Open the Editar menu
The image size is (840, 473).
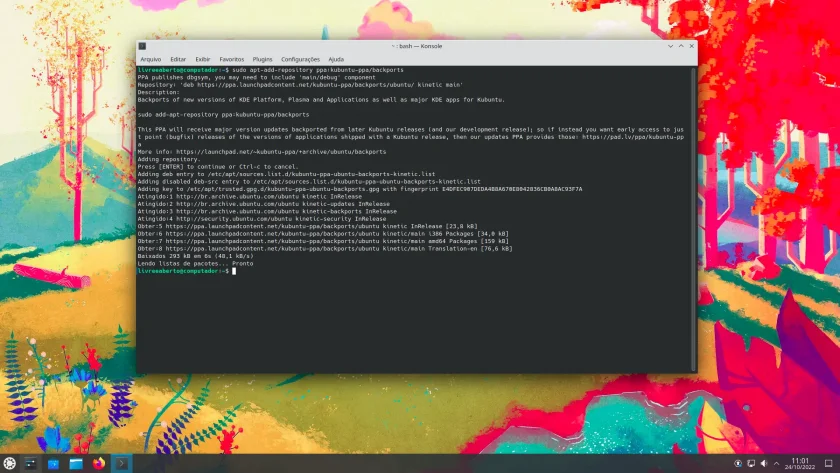178,59
